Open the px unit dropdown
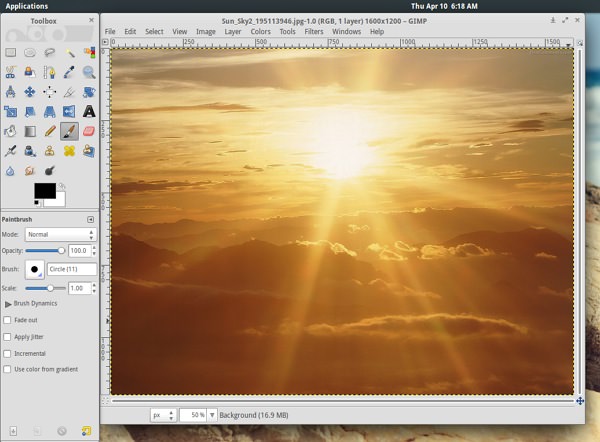This screenshot has width=600, height=442. [x=163, y=415]
